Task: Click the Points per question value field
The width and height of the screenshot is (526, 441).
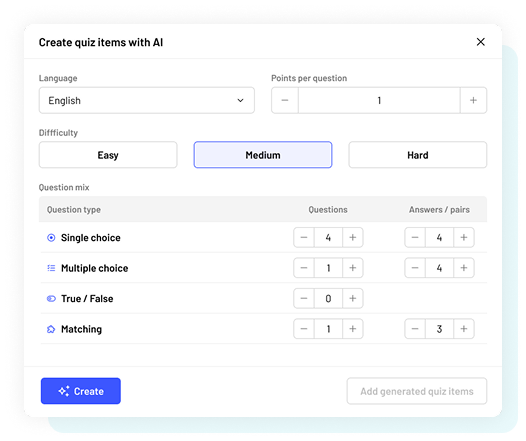Action: pos(379,100)
